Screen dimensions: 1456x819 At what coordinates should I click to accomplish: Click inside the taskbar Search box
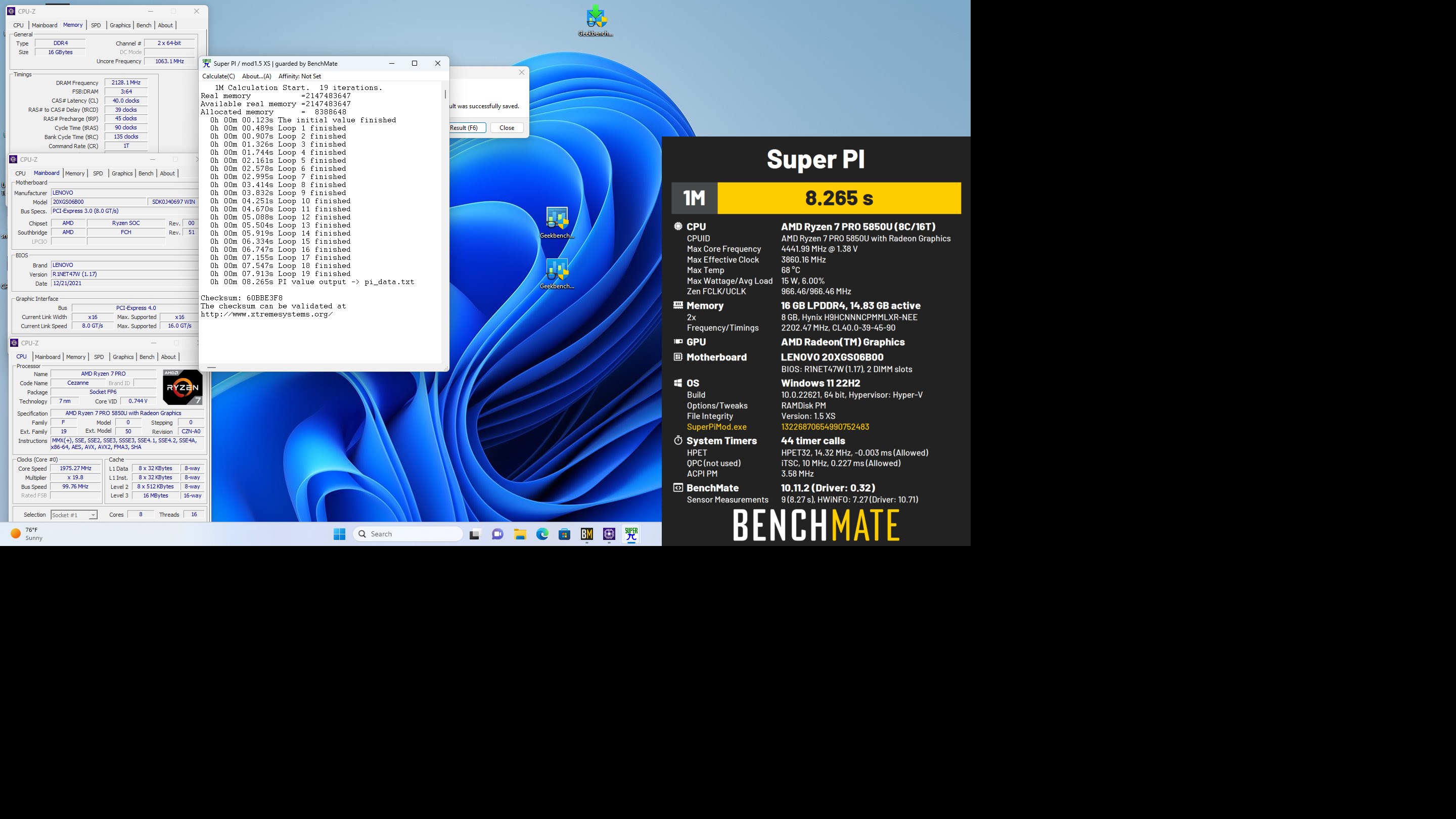[408, 534]
